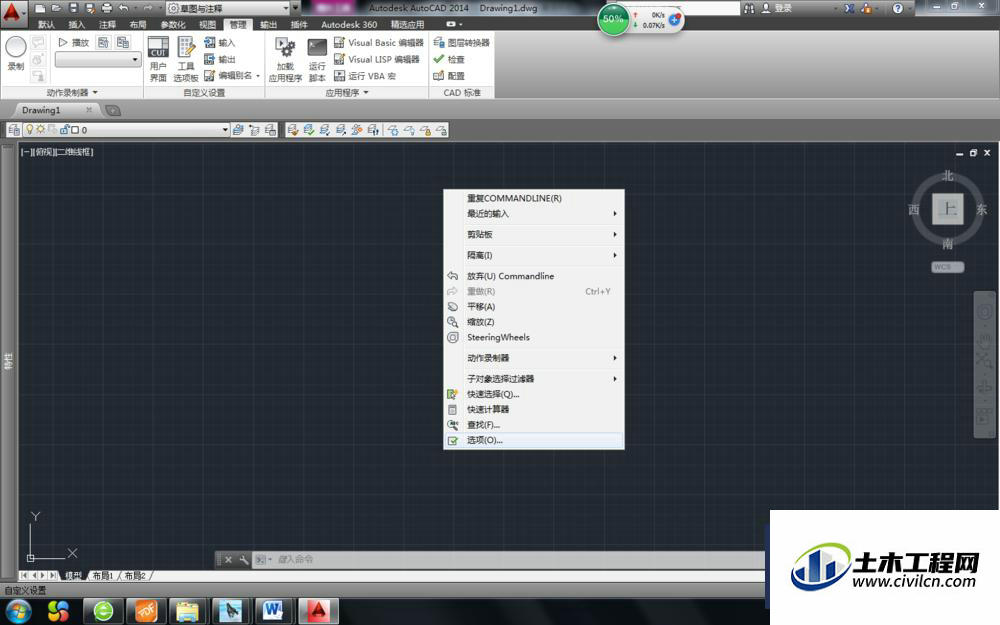Screen dimensions: 1000x625
Task: Expand the Subobject Selection Filter submenu
Action: click(x=534, y=379)
